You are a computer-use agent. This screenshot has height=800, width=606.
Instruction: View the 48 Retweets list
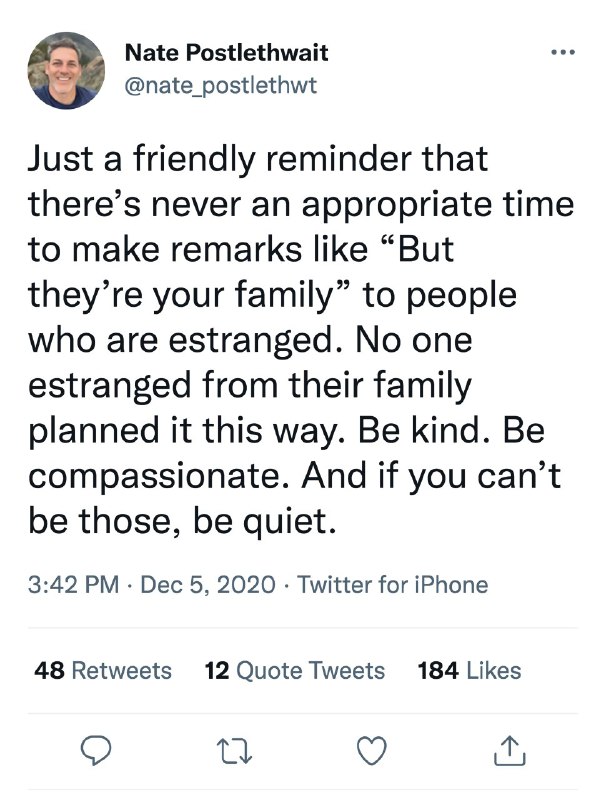(x=103, y=670)
